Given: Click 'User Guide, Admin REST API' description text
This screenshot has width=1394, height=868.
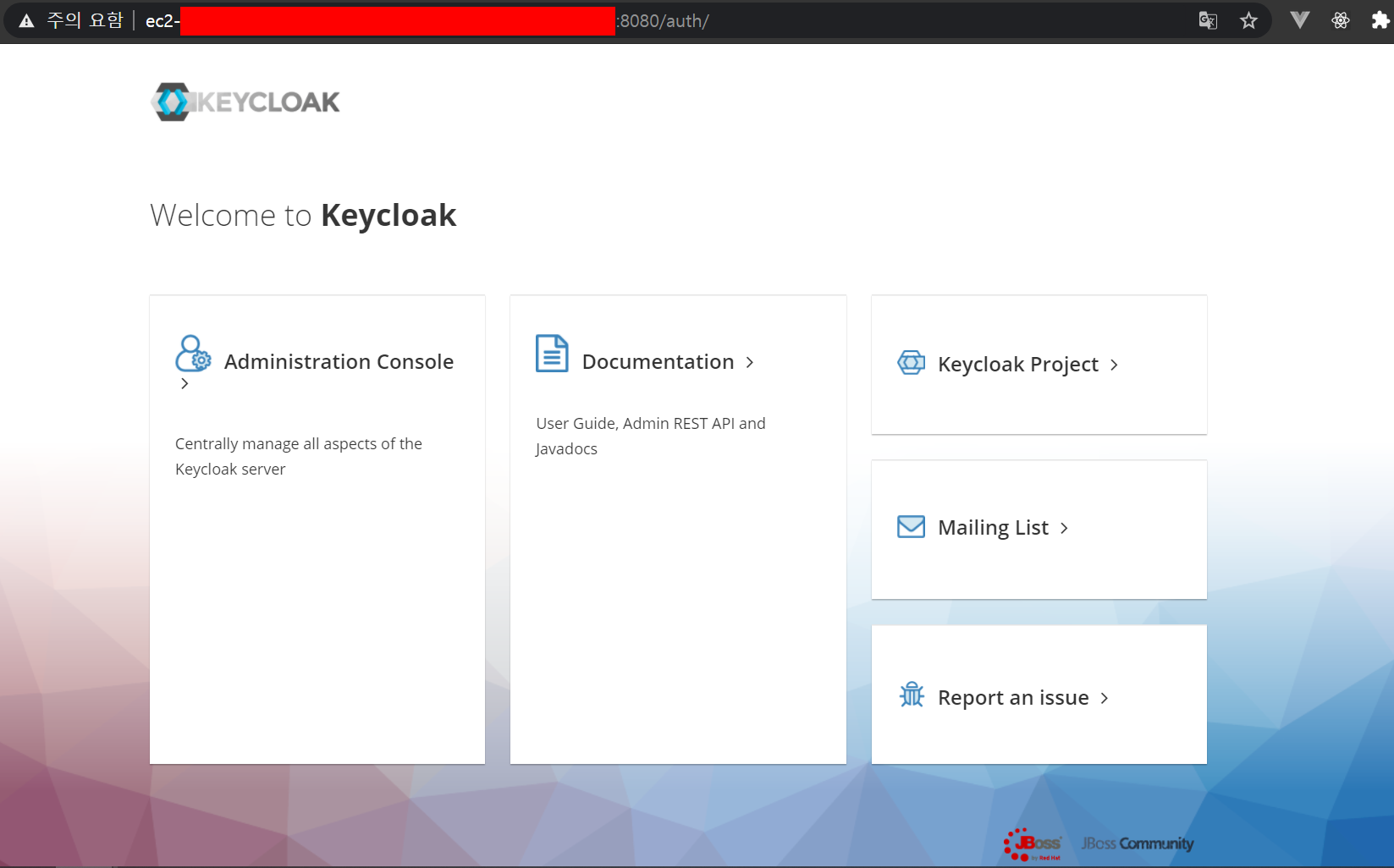Looking at the screenshot, I should pos(650,436).
